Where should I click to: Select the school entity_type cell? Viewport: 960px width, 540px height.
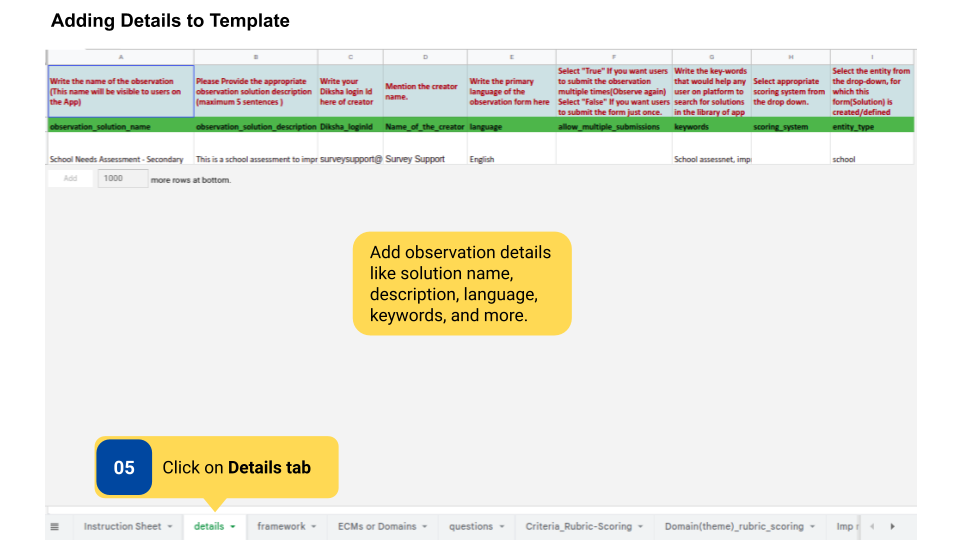870,159
